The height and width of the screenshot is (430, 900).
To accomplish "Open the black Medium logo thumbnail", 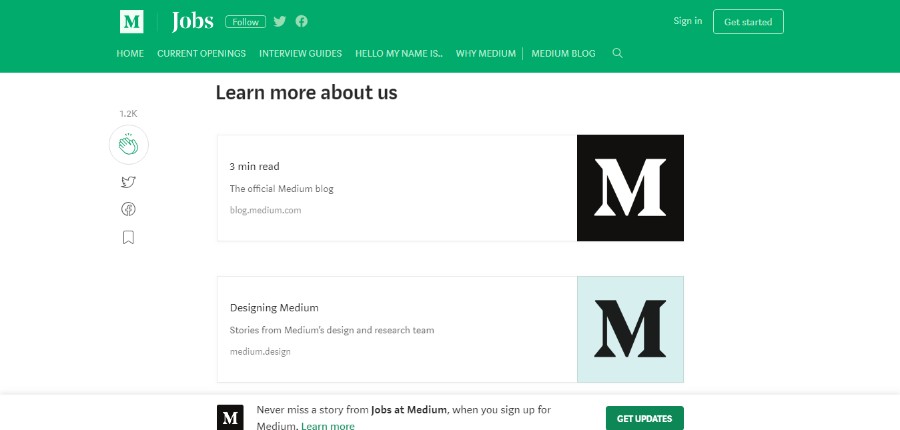I will [630, 188].
